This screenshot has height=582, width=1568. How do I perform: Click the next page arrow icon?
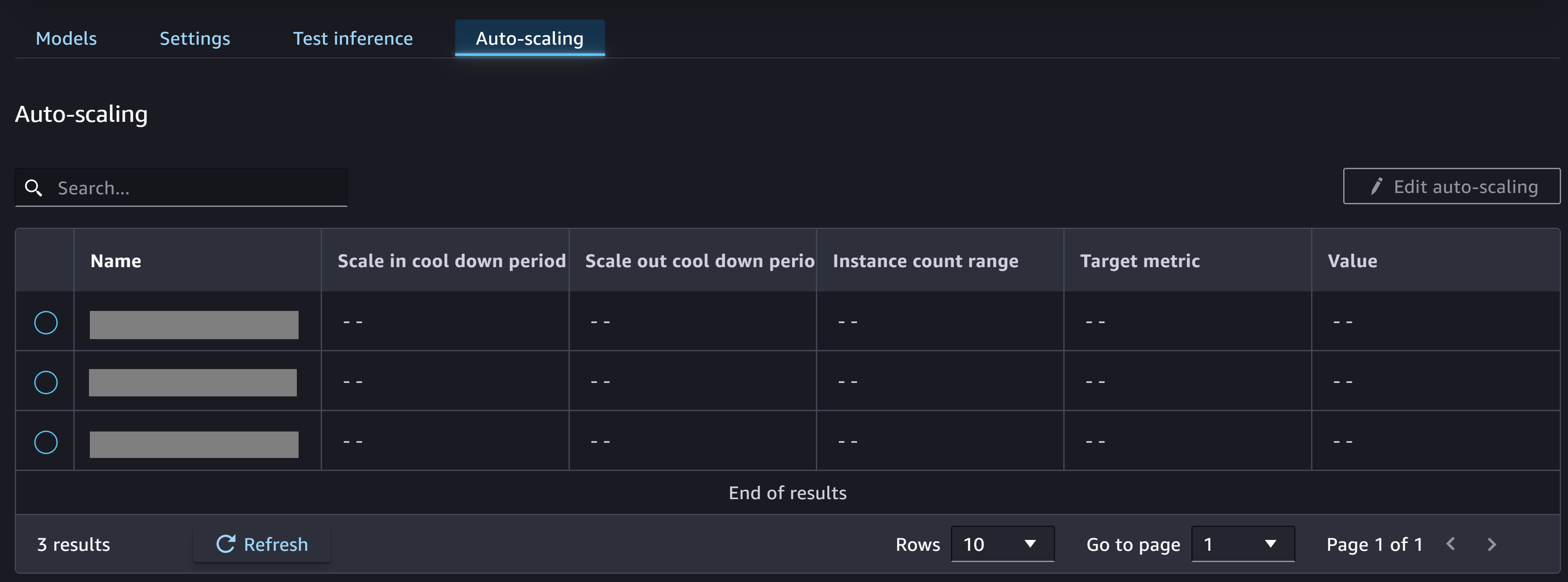pyautogui.click(x=1492, y=544)
